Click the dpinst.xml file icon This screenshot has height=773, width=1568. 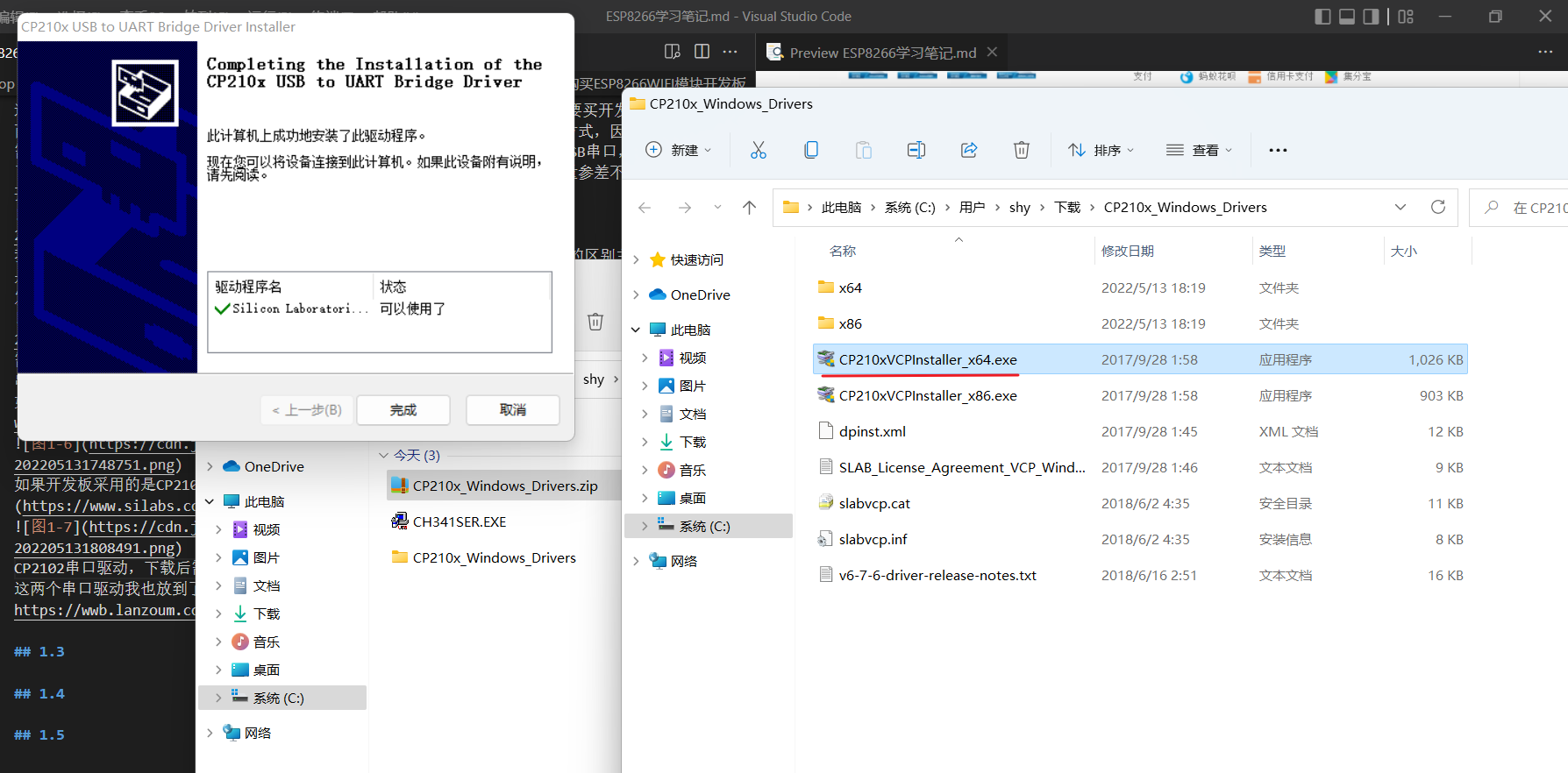[x=825, y=431]
